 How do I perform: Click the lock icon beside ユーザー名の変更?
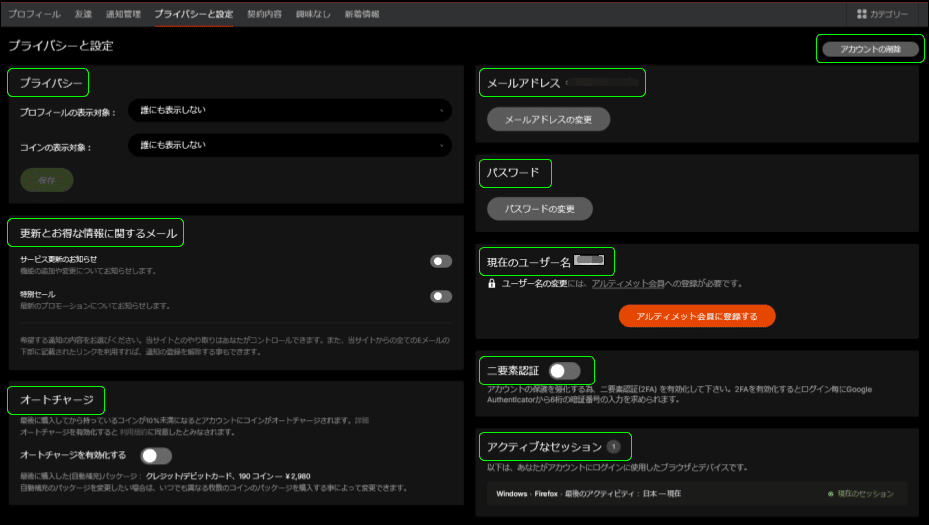(492, 283)
